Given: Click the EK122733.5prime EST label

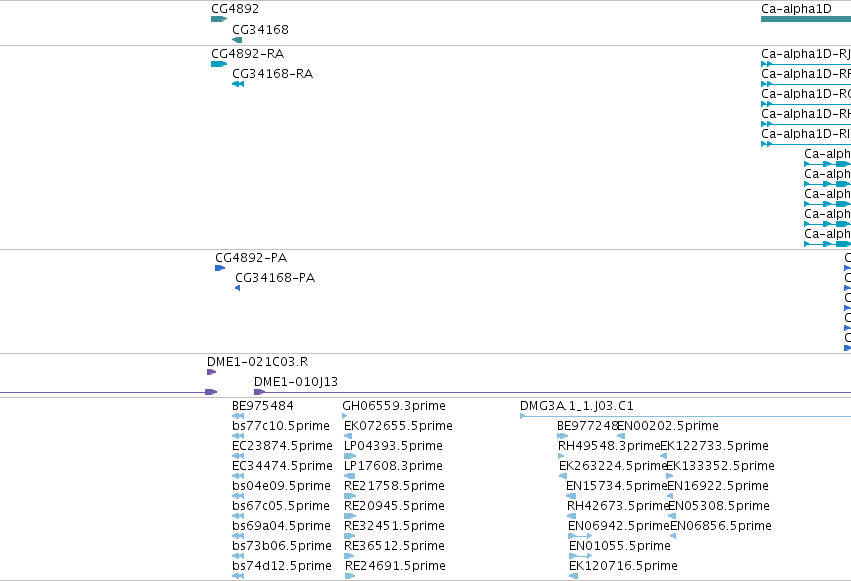Looking at the screenshot, I should [715, 445].
